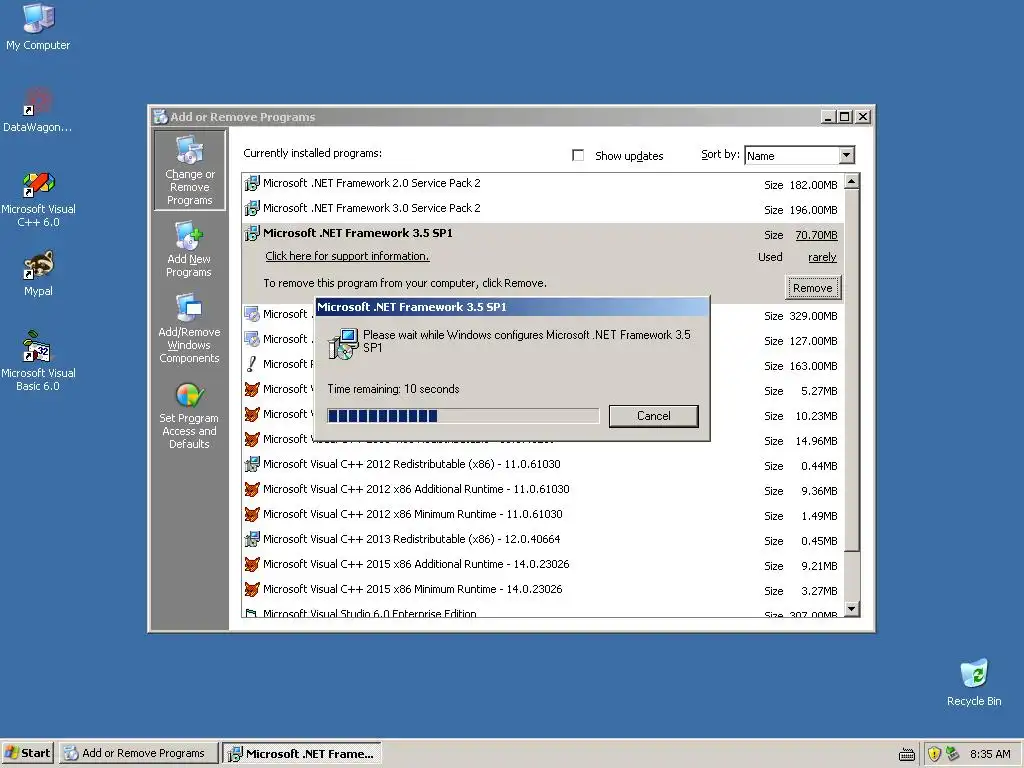Screen dimensions: 1024x768
Task: Select Visual C++ 2012 Redistributable (x86) - 11.0.61030
Action: point(542,465)
